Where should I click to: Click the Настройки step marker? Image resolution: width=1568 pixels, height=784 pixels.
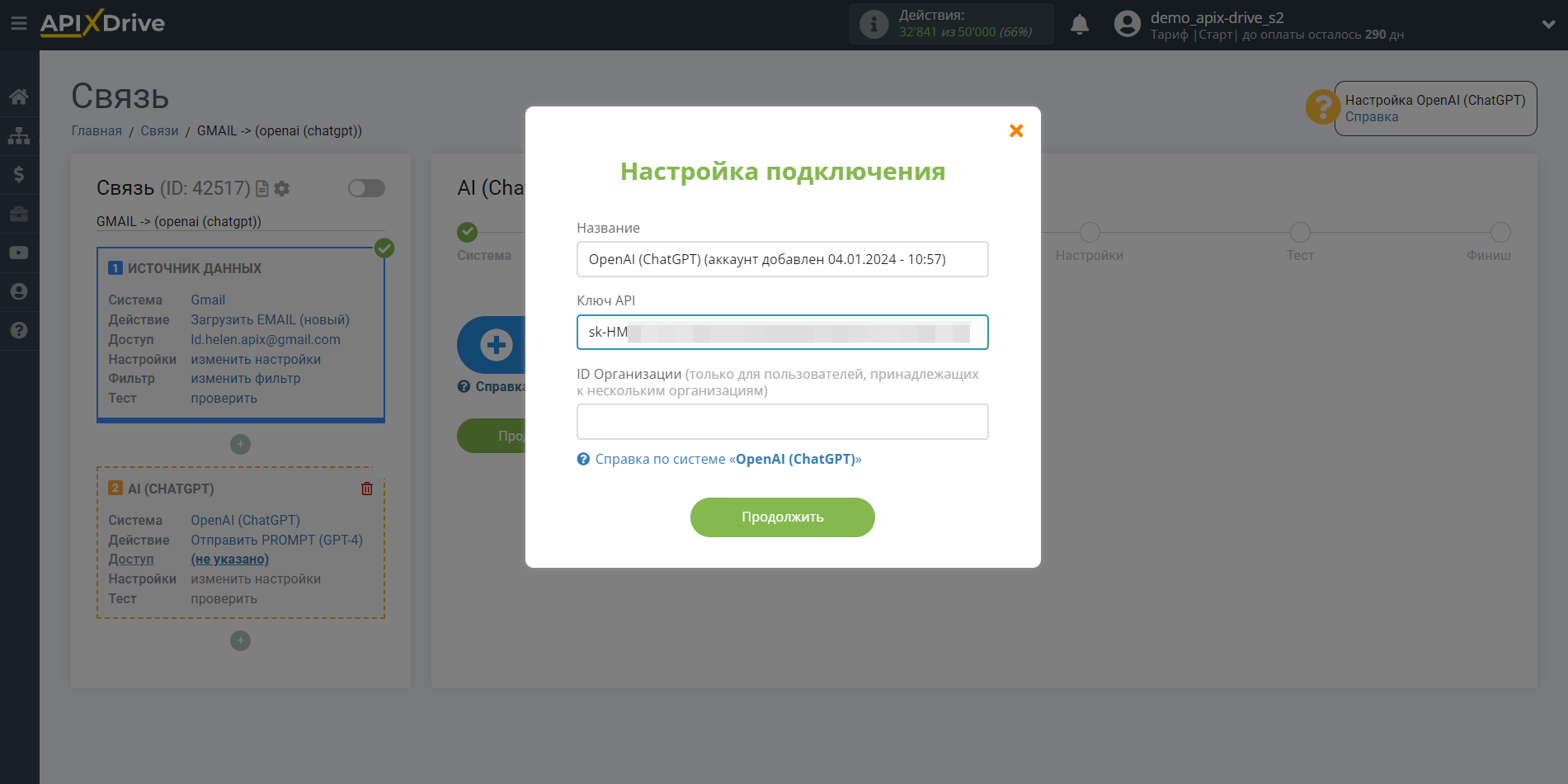[1090, 232]
